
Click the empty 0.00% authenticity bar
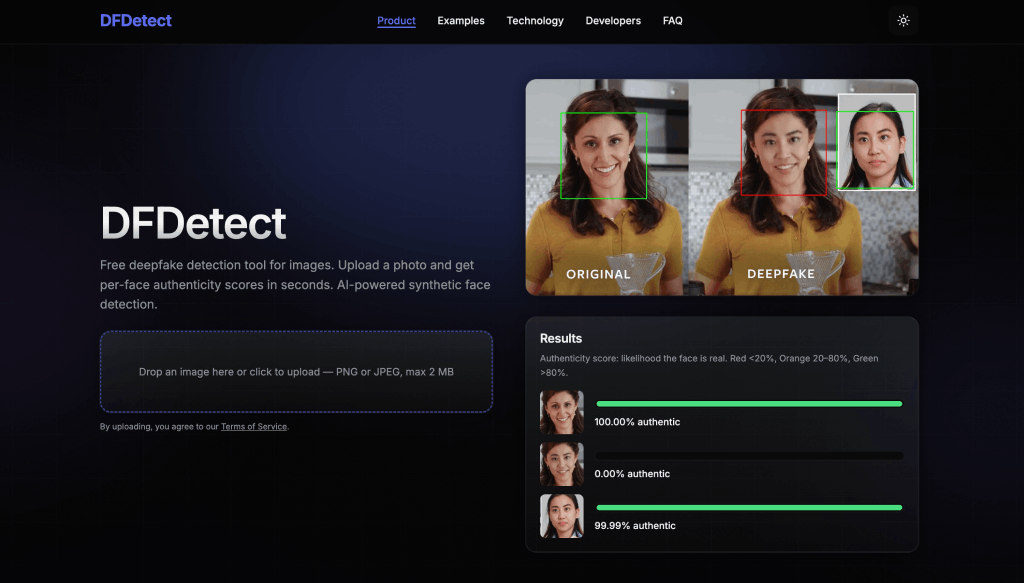[749, 455]
